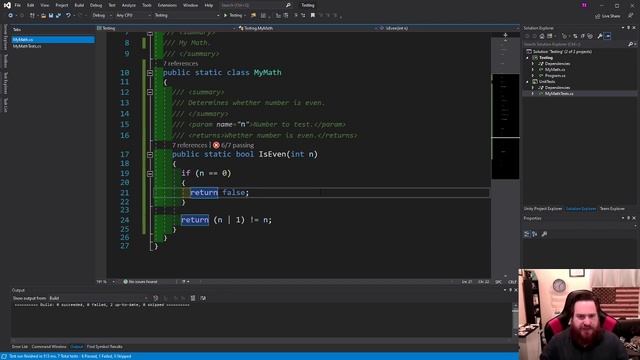640x360 pixels.
Task: Open the File menu
Action: (18, 5)
